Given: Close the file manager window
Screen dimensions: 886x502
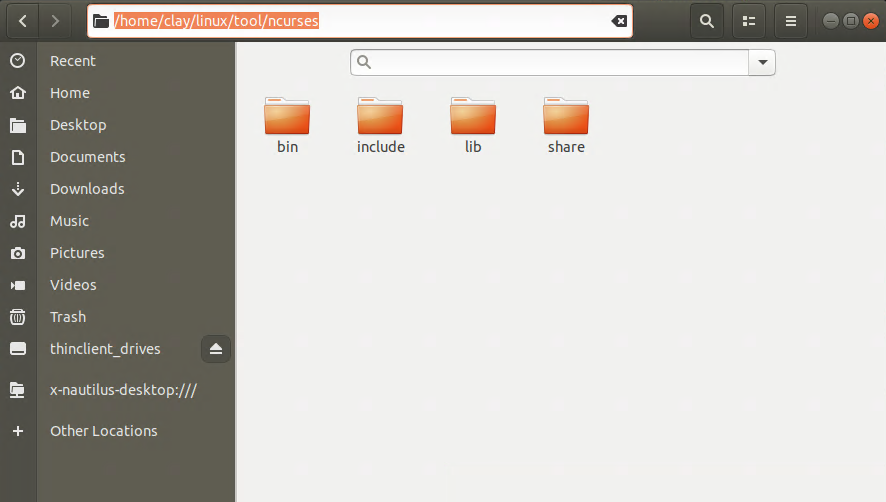Looking at the screenshot, I should pyautogui.click(x=871, y=21).
